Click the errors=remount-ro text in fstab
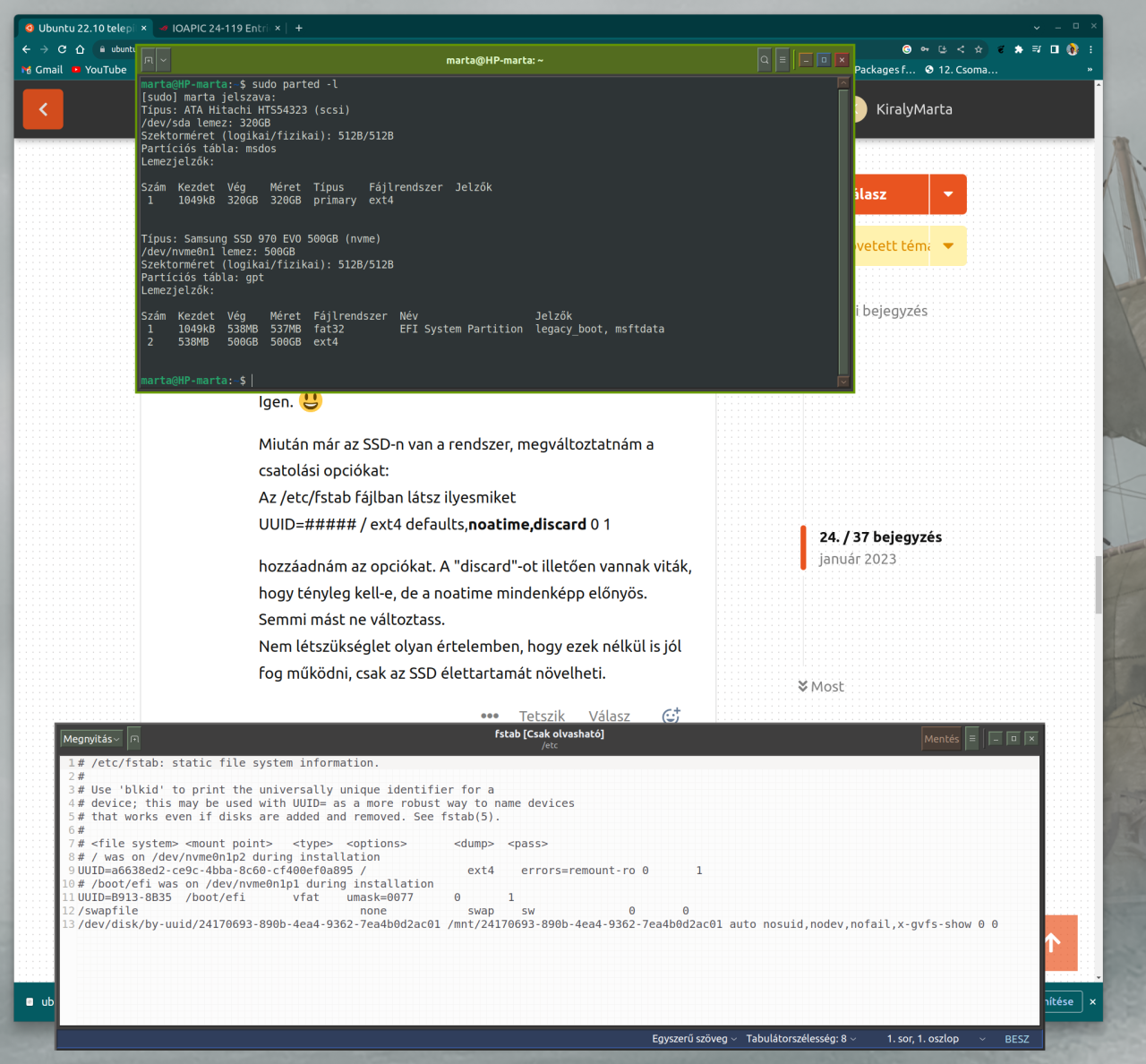 click(577, 871)
